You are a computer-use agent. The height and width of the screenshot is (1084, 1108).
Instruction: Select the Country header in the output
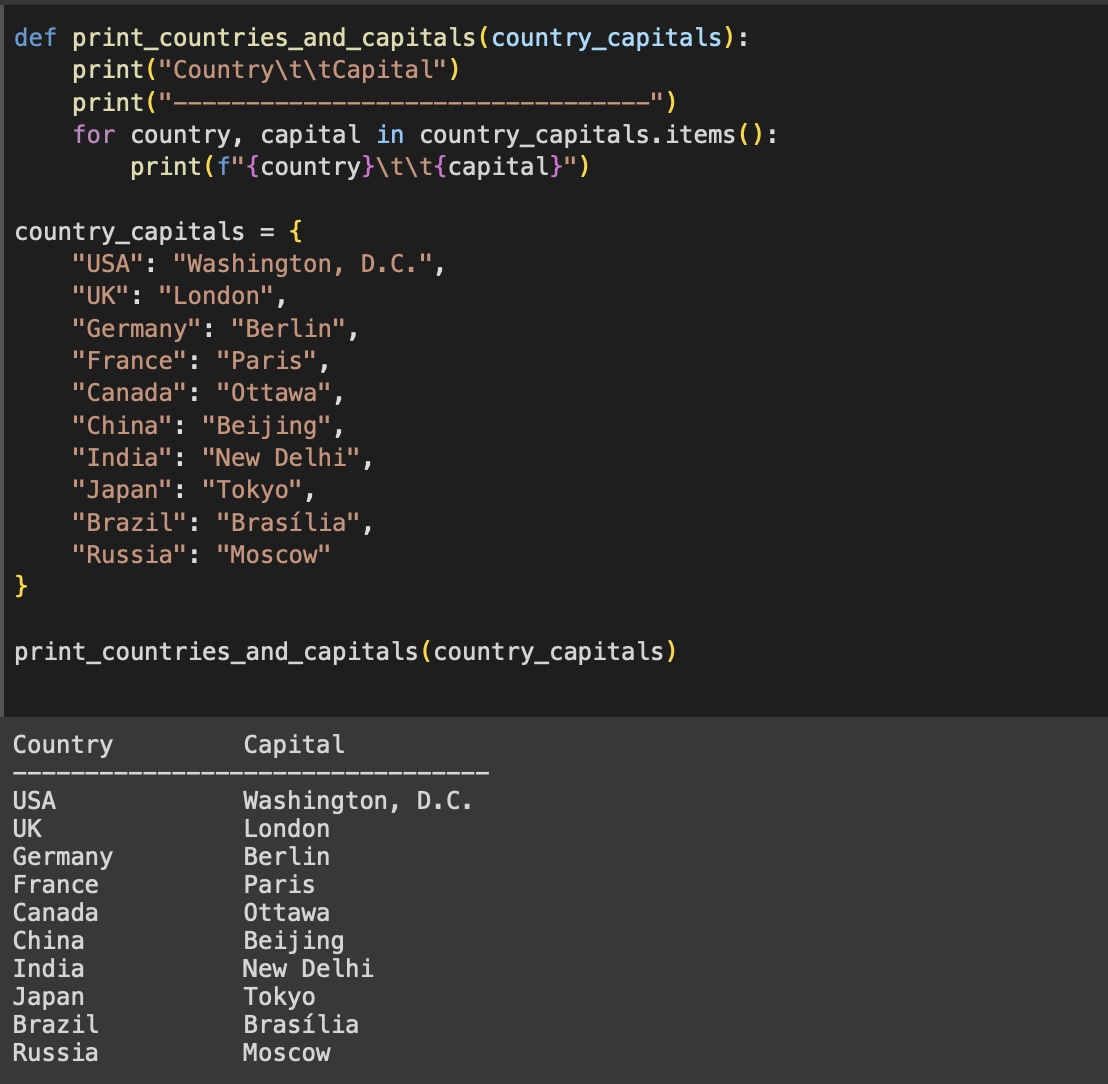point(62,744)
